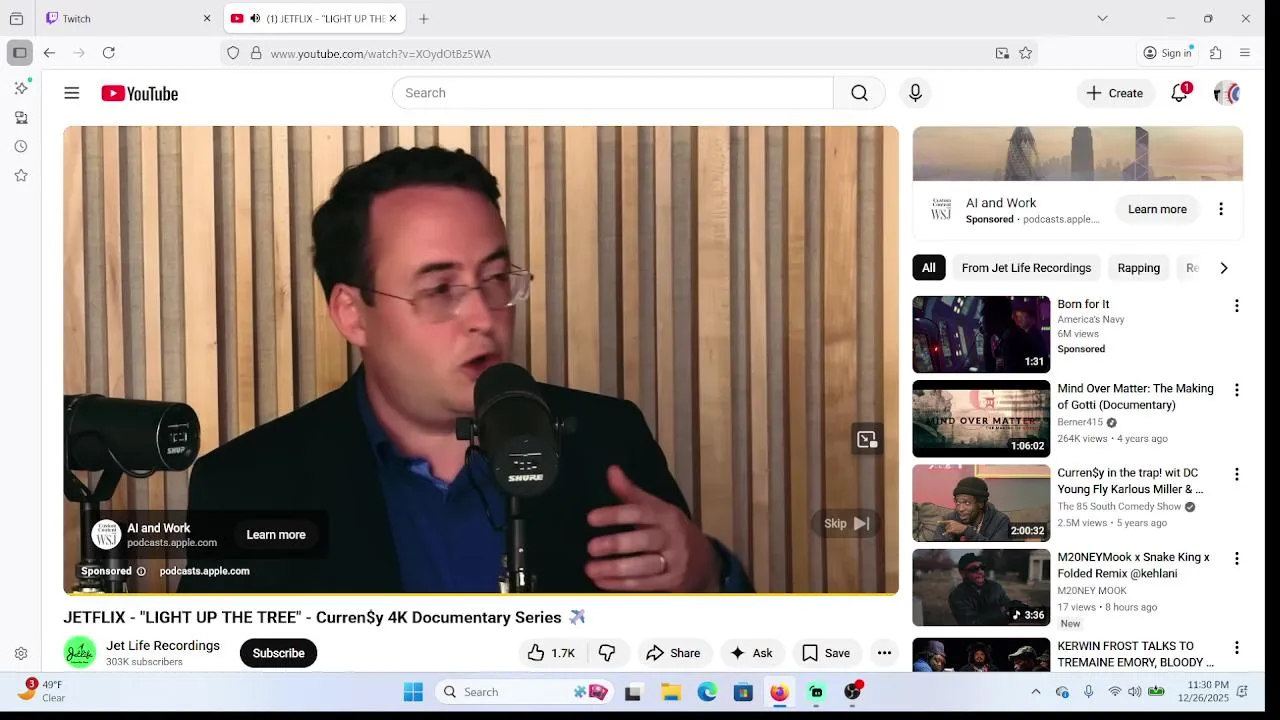
Task: Show more filter chips with right arrow
Action: (1224, 268)
